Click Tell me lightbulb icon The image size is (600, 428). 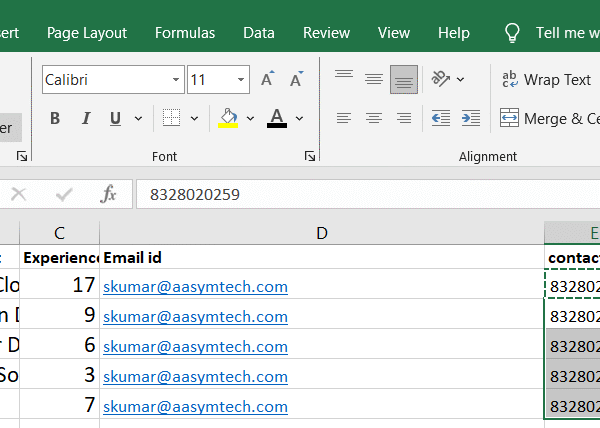(x=512, y=33)
